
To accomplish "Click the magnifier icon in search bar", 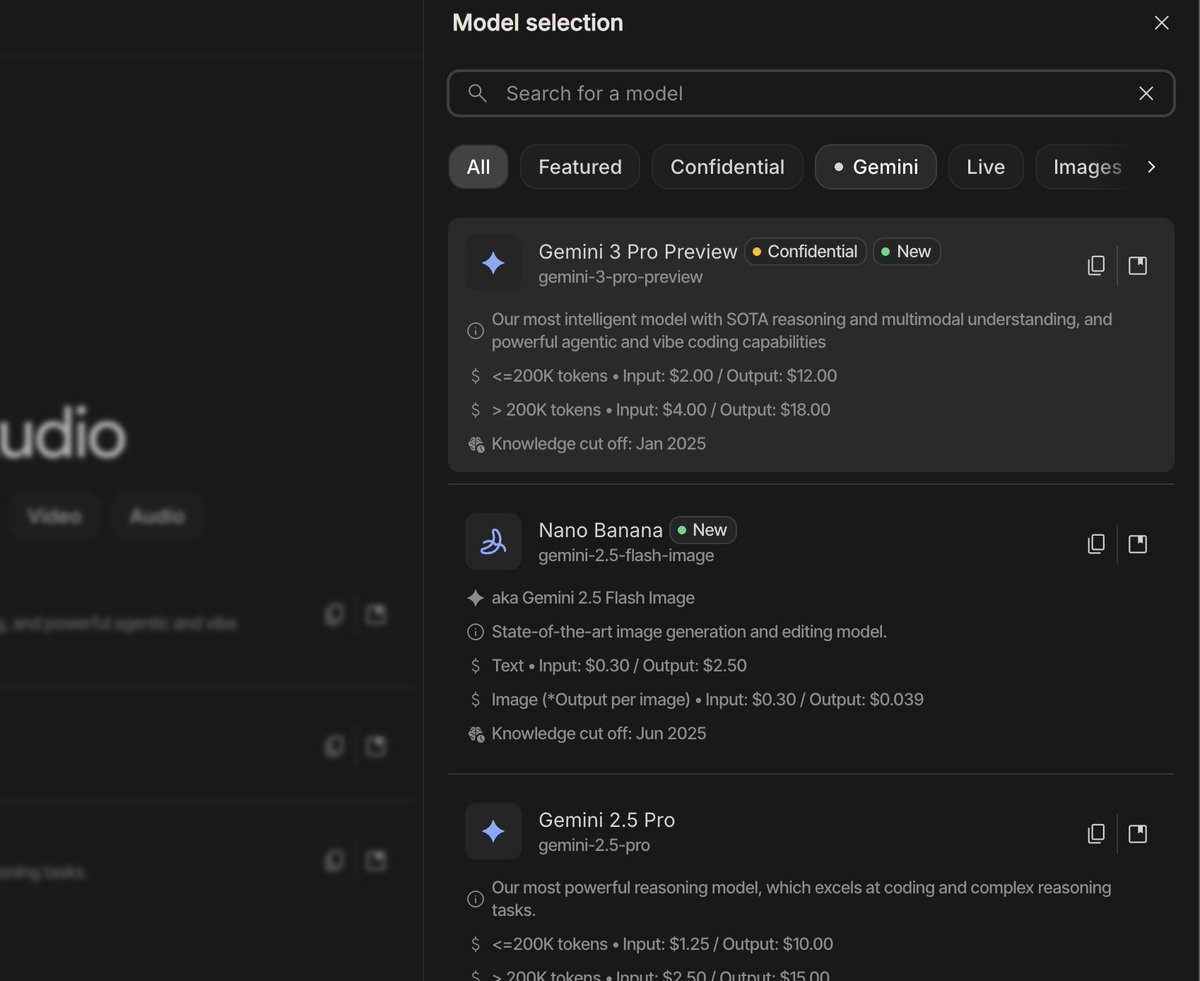I will [x=478, y=93].
